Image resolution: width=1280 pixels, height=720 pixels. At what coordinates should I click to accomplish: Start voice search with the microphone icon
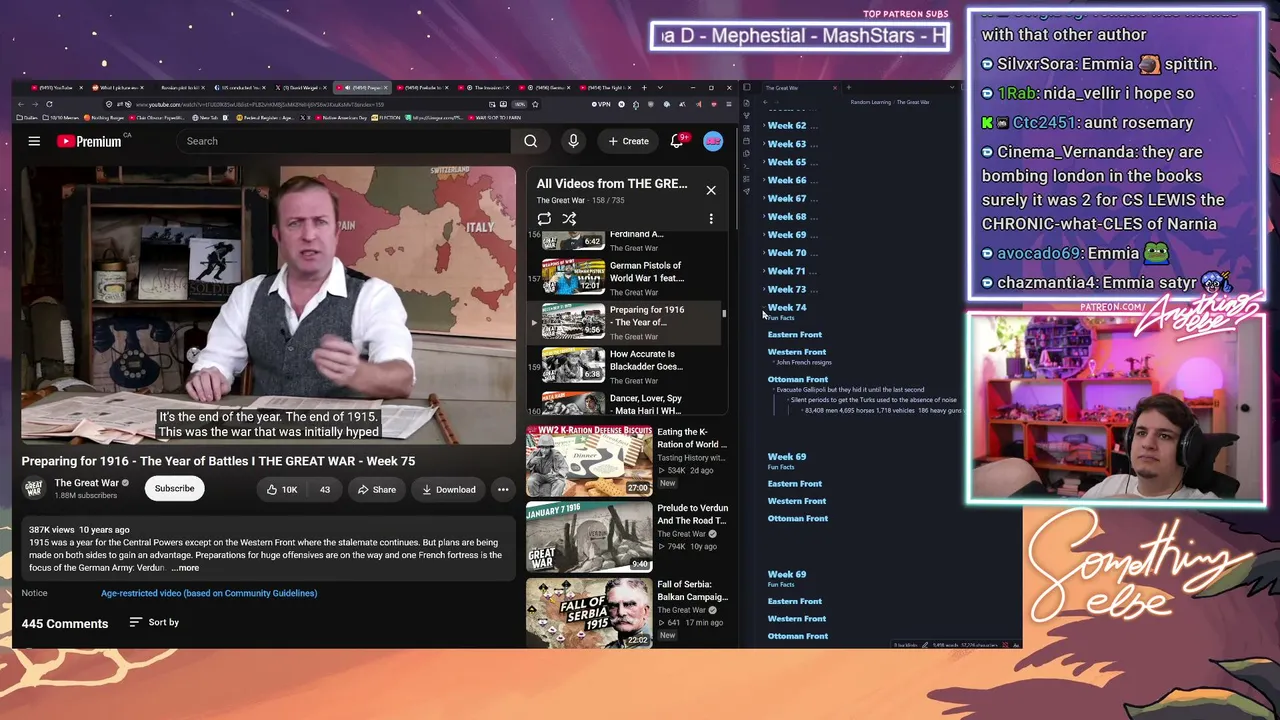(573, 141)
